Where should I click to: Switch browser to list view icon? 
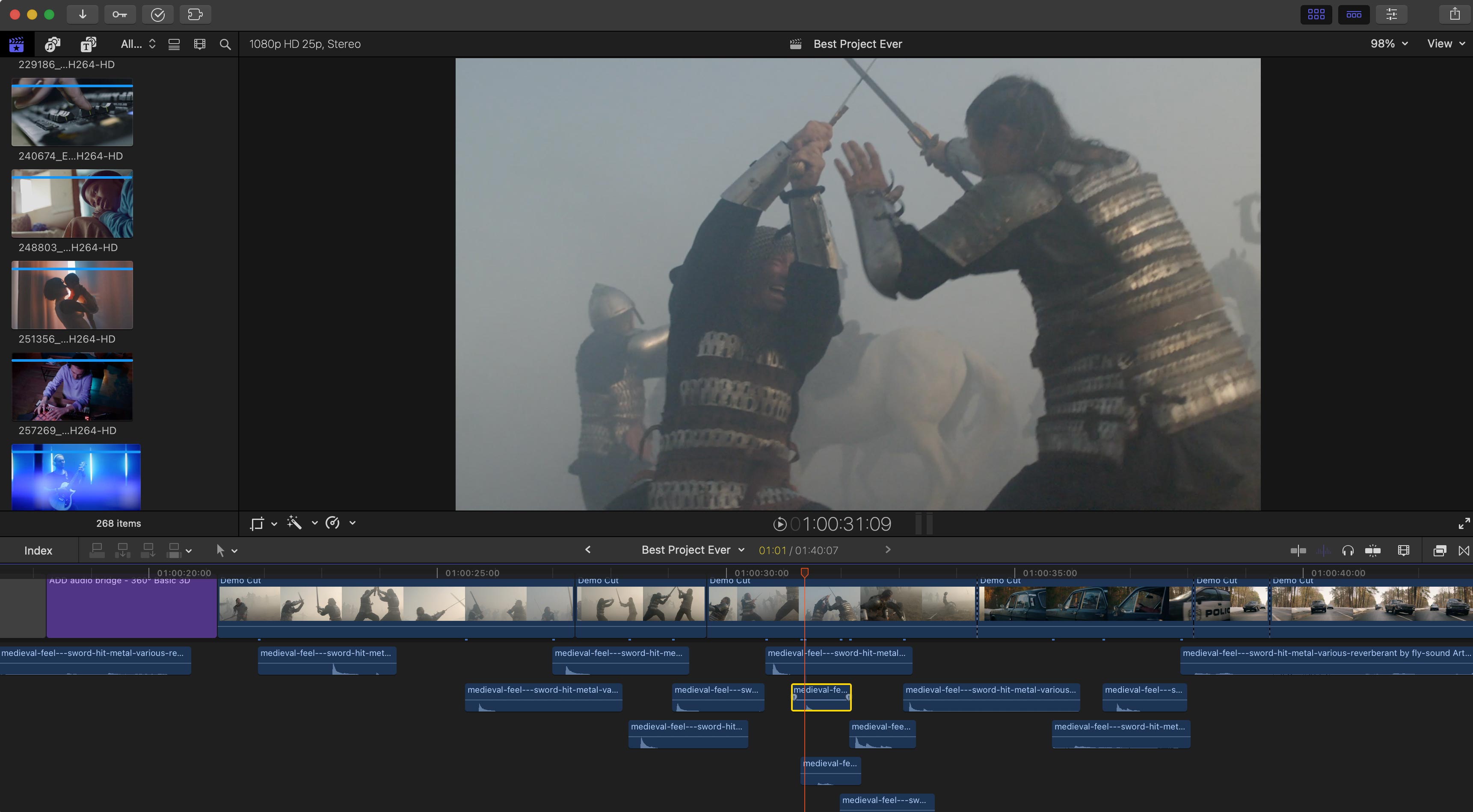(x=175, y=44)
